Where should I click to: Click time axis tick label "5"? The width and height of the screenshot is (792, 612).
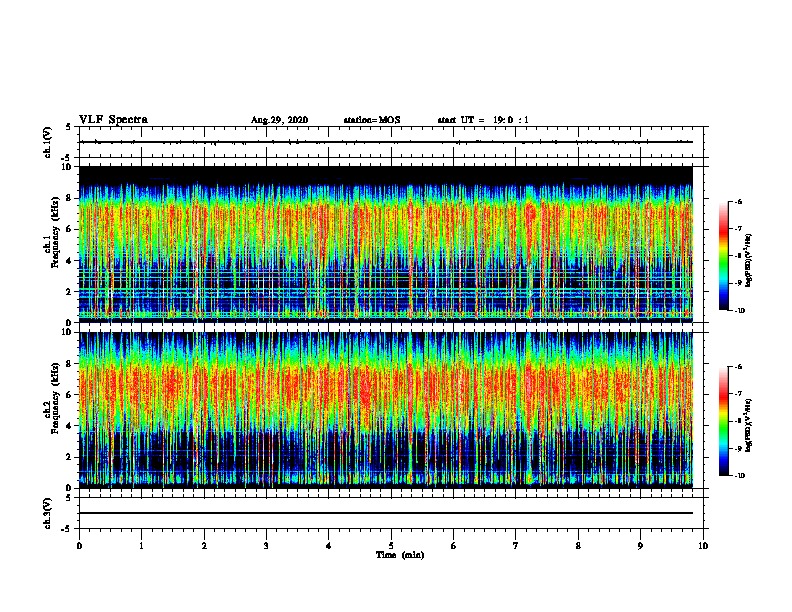[x=391, y=546]
